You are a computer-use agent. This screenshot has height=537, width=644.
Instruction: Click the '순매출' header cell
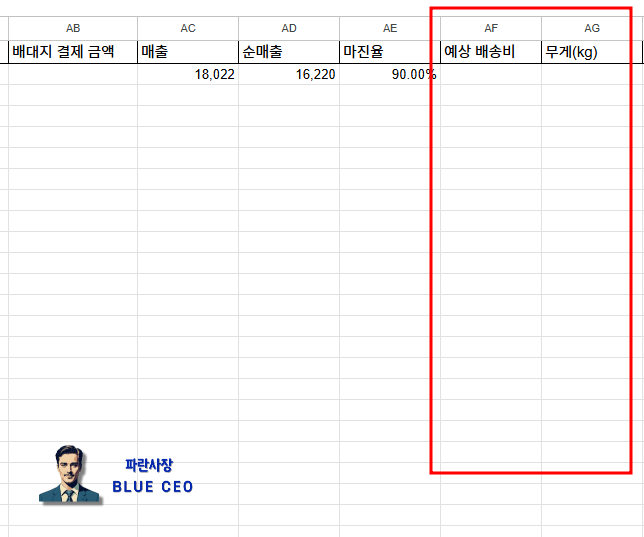tap(289, 52)
